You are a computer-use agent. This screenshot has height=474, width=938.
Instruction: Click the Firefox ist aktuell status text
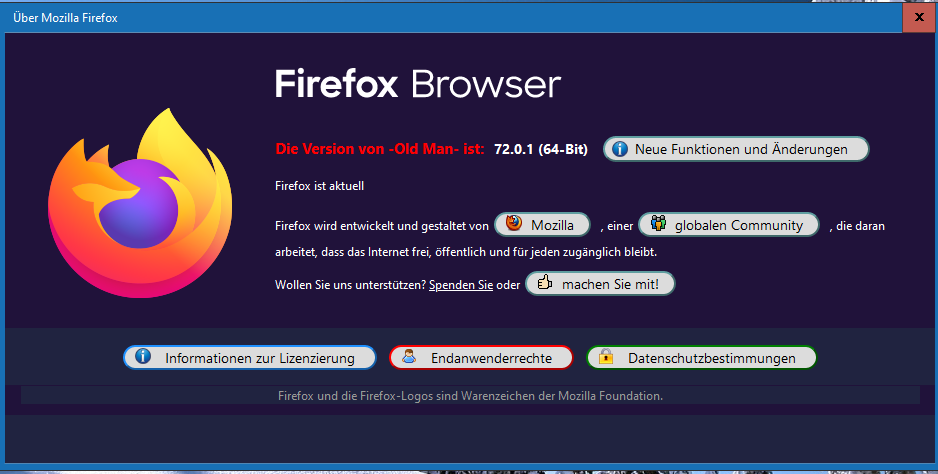click(x=319, y=186)
